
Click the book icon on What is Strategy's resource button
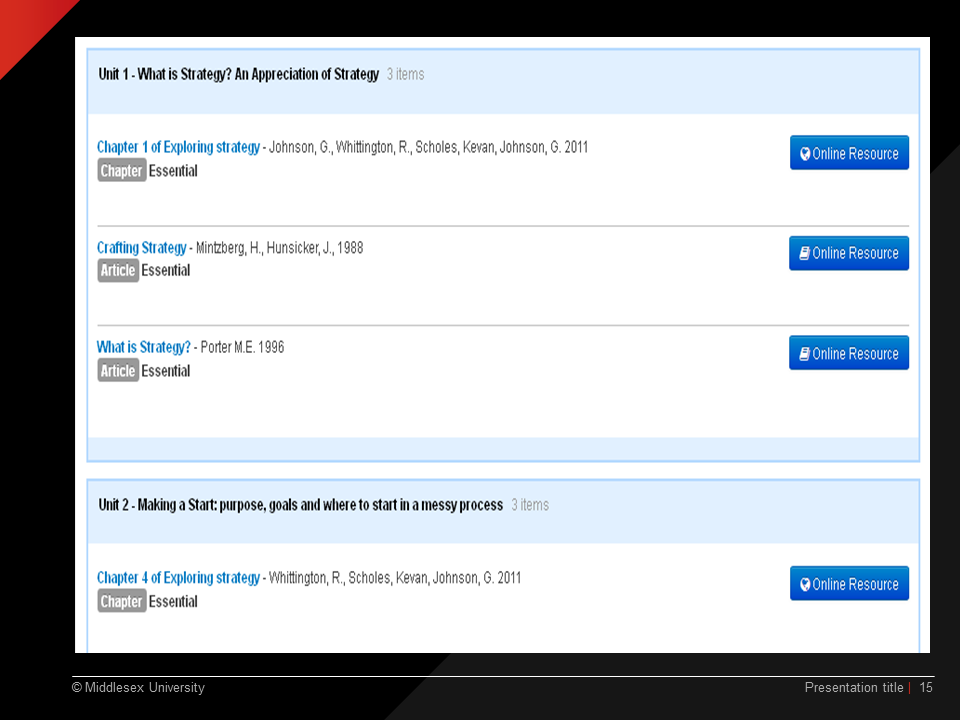coord(804,354)
